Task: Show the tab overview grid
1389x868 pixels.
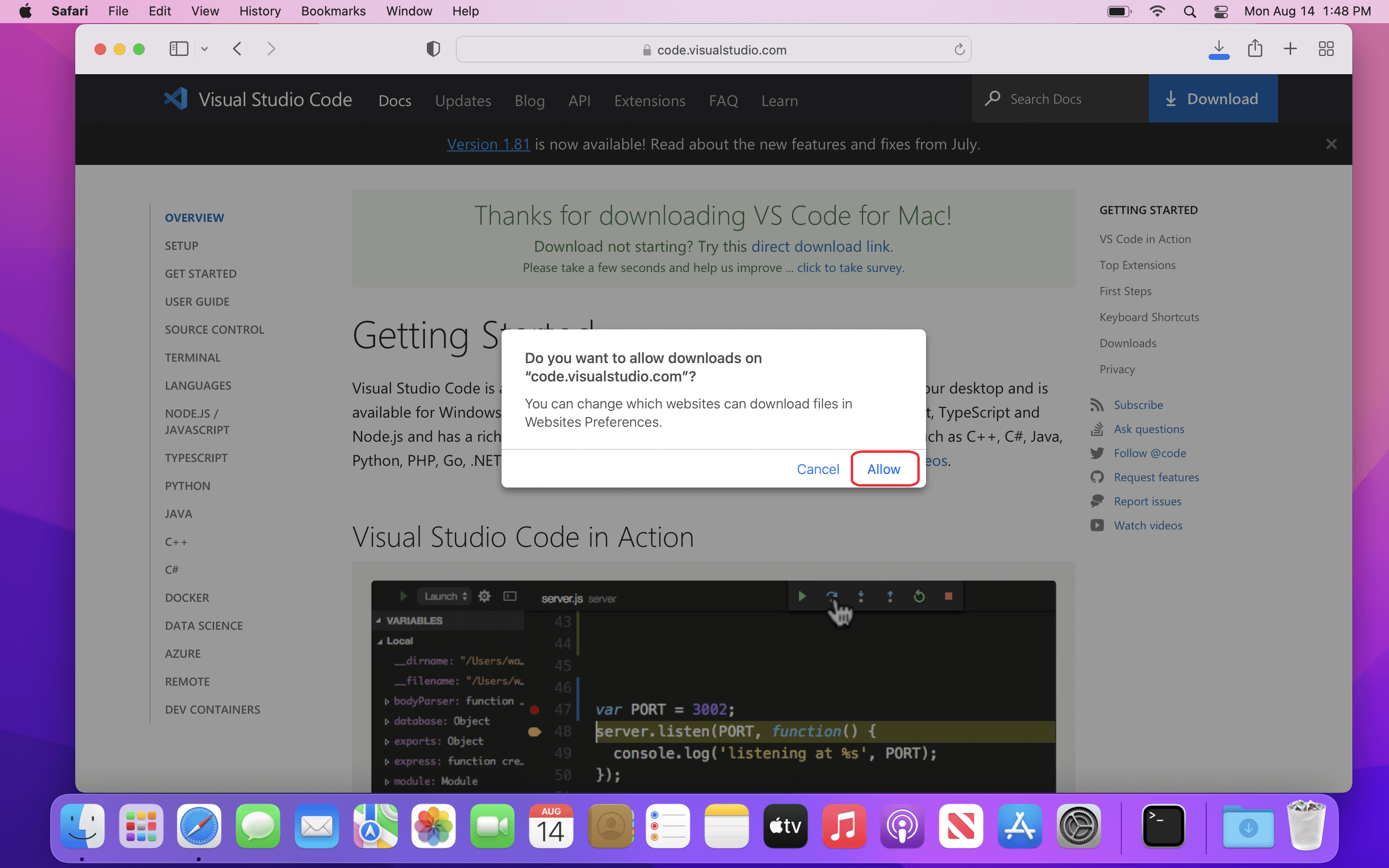Action: [1326, 49]
